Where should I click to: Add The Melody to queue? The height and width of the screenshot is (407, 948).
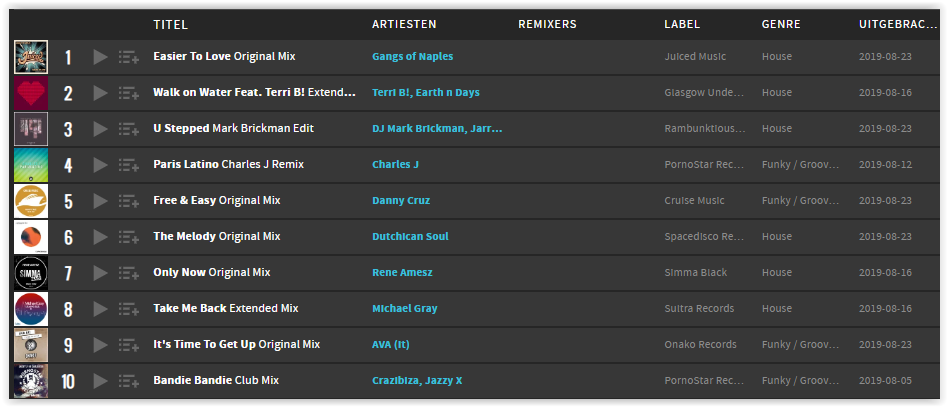pyautogui.click(x=129, y=237)
